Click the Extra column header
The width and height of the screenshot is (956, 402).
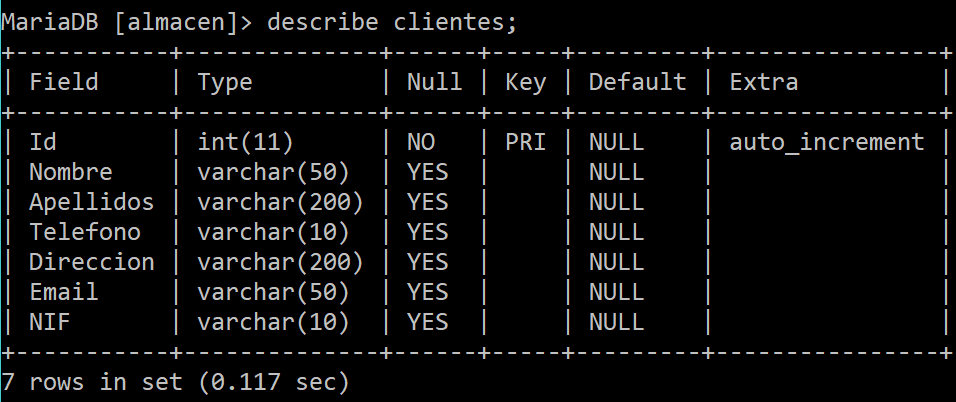click(x=764, y=82)
